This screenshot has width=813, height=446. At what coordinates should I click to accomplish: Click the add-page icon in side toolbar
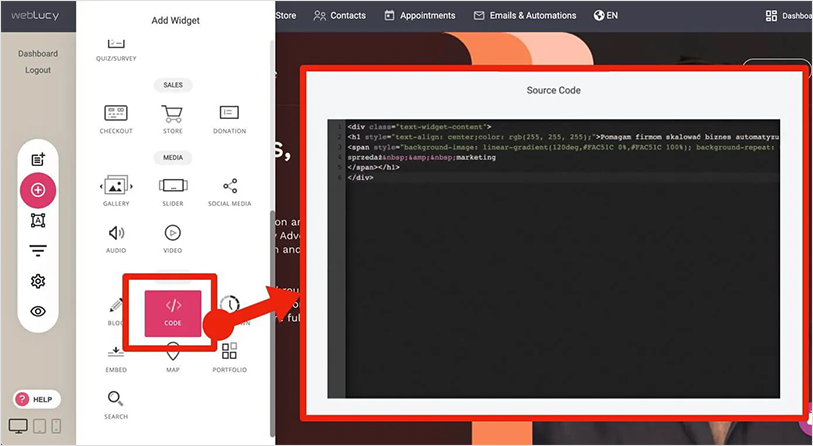coord(38,159)
